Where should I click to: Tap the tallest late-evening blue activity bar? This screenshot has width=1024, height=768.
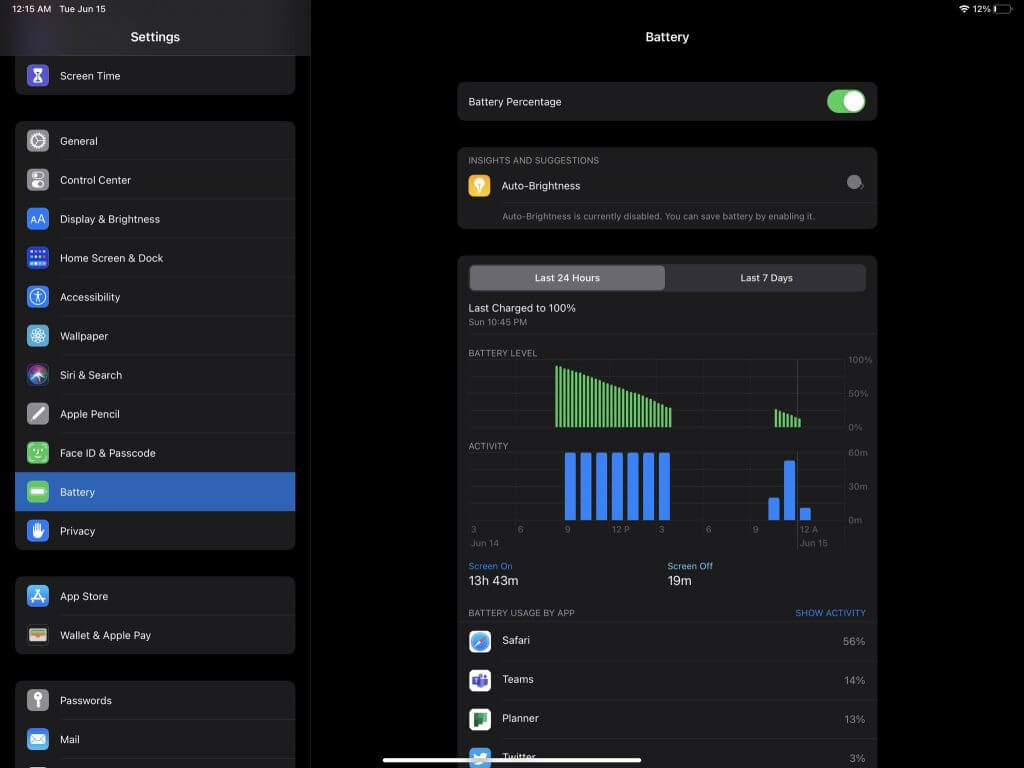click(x=790, y=490)
